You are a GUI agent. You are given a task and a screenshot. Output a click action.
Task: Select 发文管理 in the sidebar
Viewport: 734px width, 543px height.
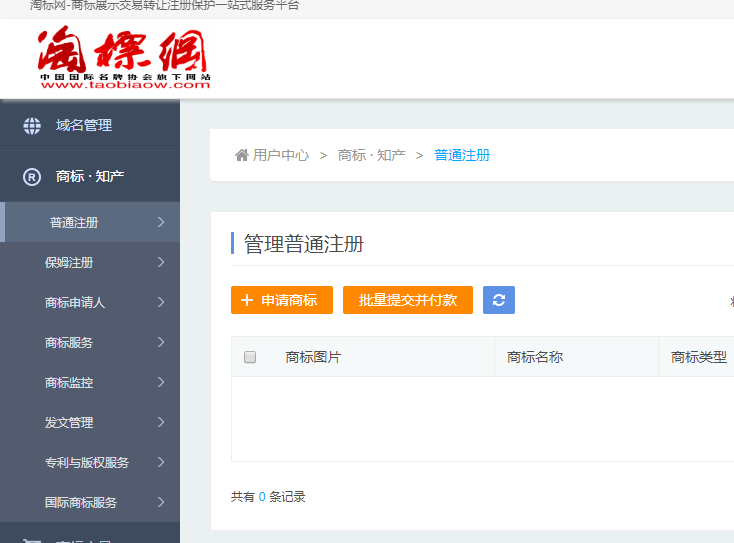point(69,423)
